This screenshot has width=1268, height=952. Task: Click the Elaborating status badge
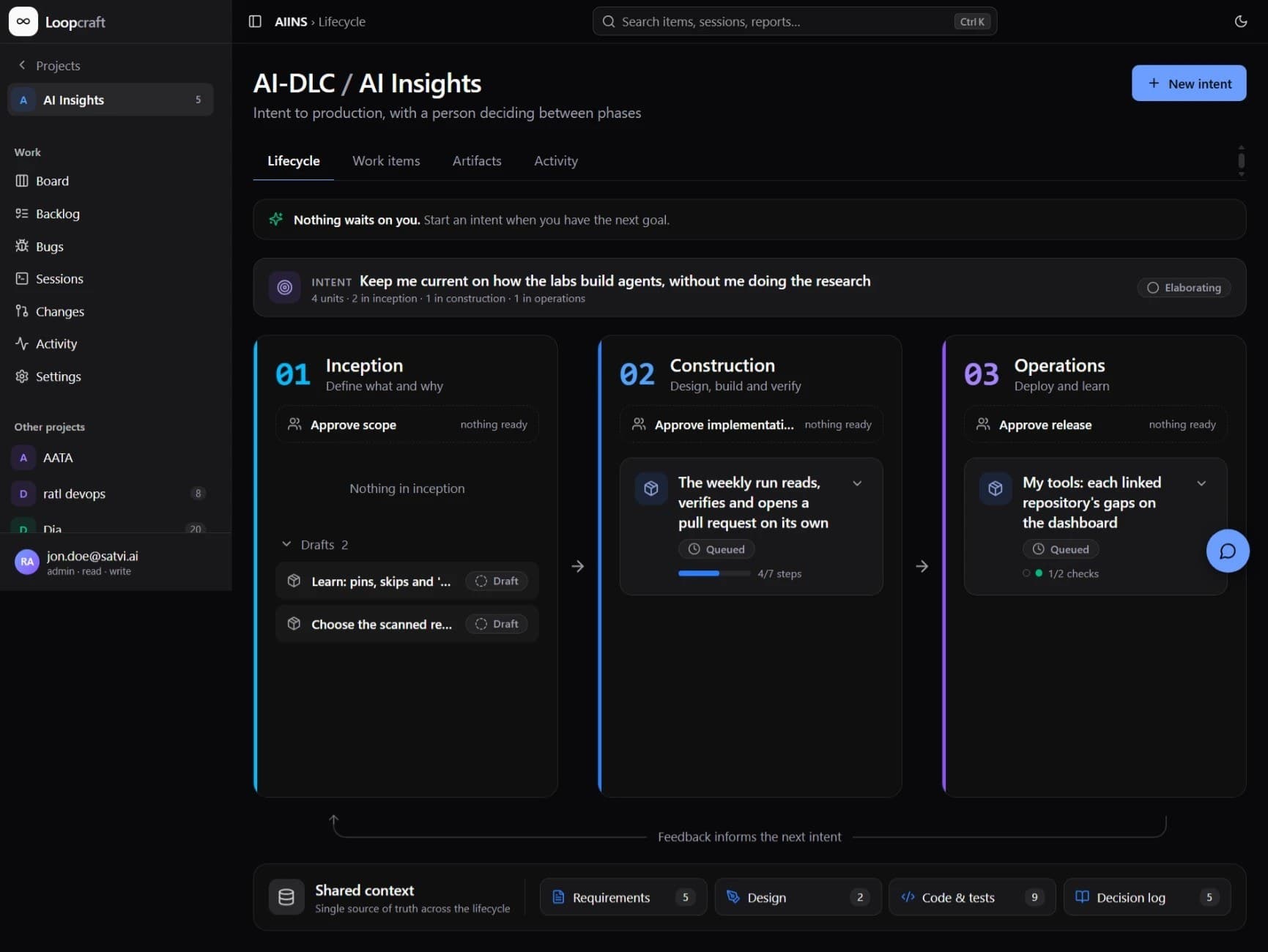(x=1184, y=288)
